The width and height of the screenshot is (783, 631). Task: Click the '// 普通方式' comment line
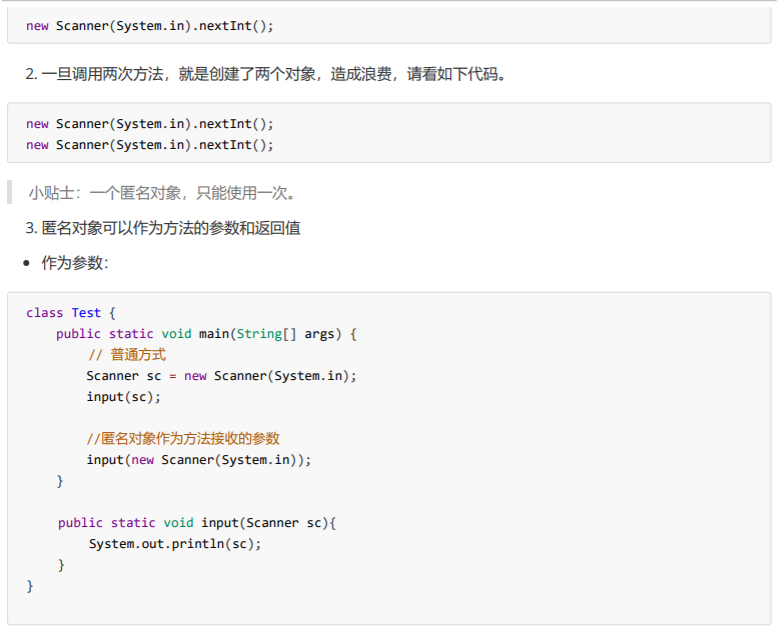pyautogui.click(x=126, y=355)
